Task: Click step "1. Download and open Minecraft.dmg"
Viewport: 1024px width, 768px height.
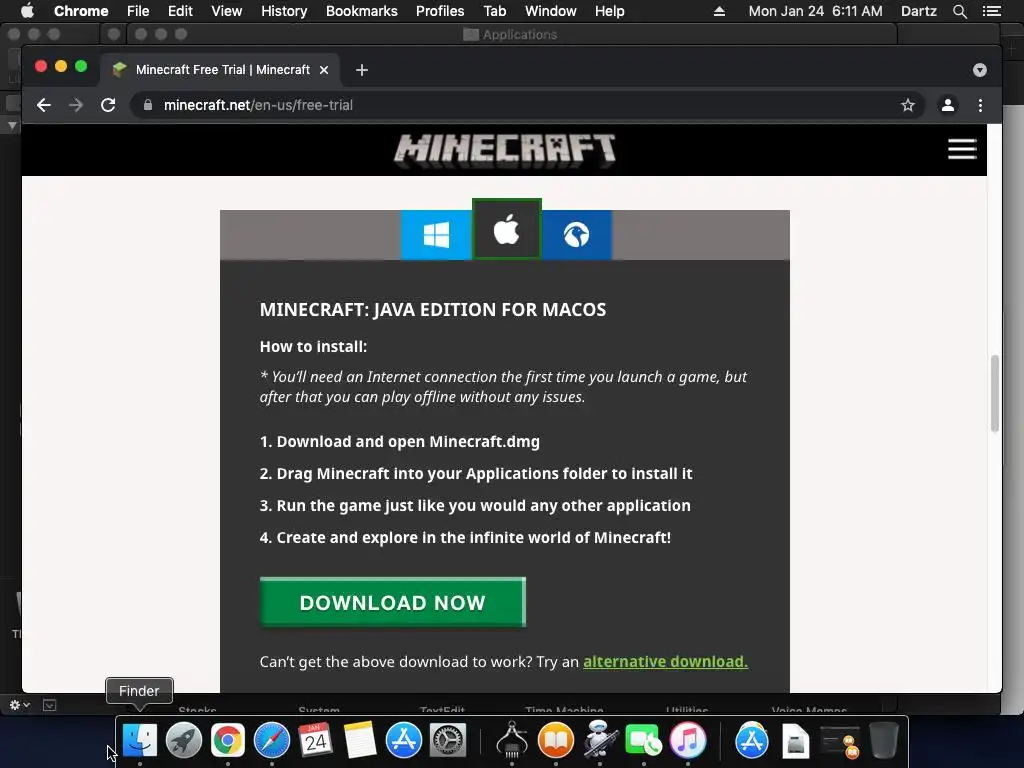Action: pos(400,441)
